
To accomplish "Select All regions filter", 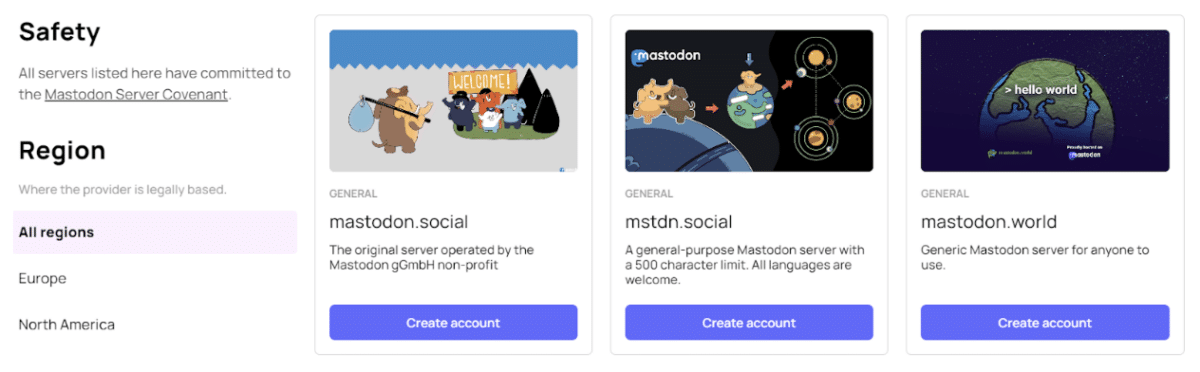I will (x=155, y=232).
